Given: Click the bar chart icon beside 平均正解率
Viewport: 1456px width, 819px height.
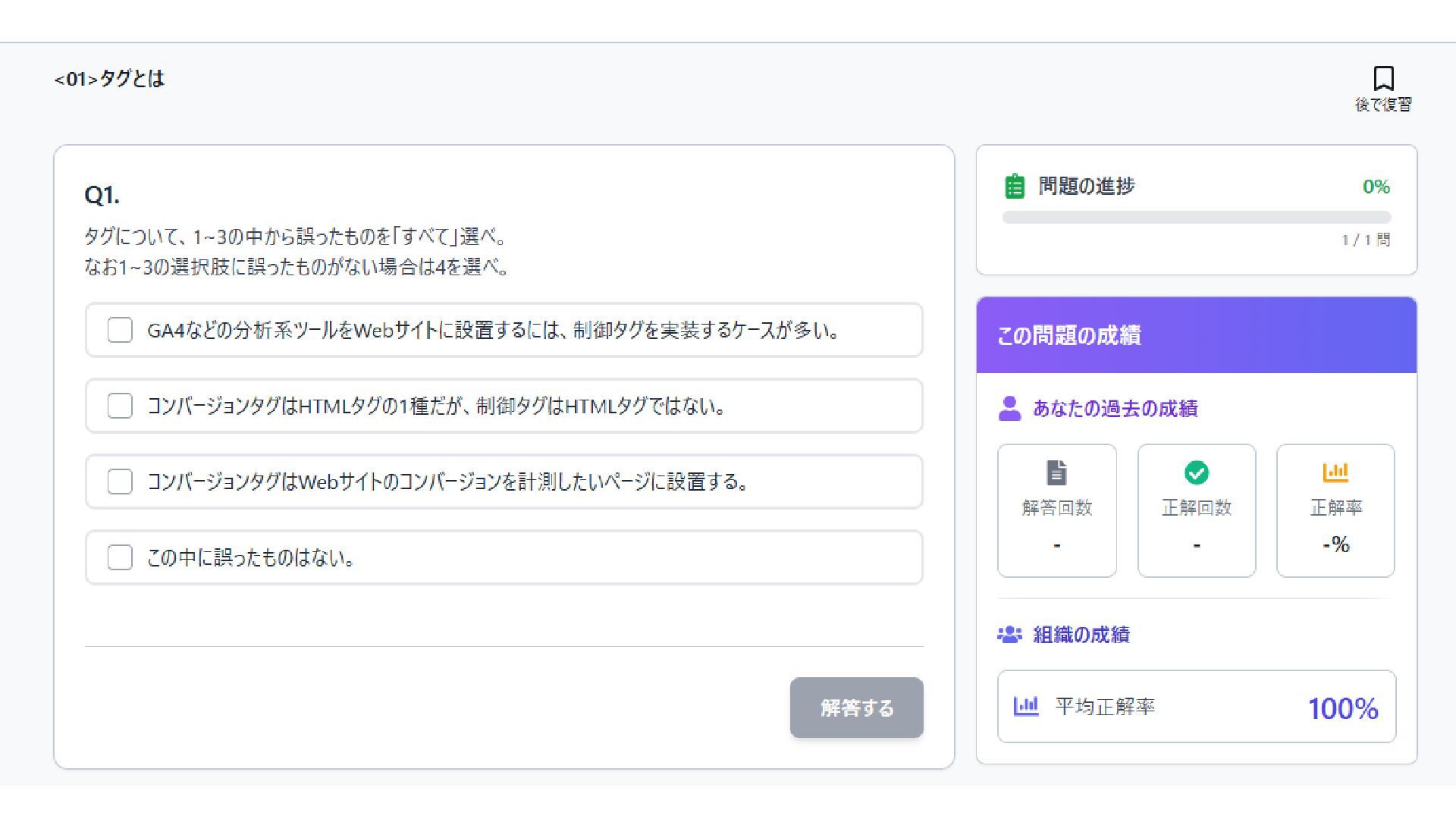Looking at the screenshot, I should (x=1025, y=706).
